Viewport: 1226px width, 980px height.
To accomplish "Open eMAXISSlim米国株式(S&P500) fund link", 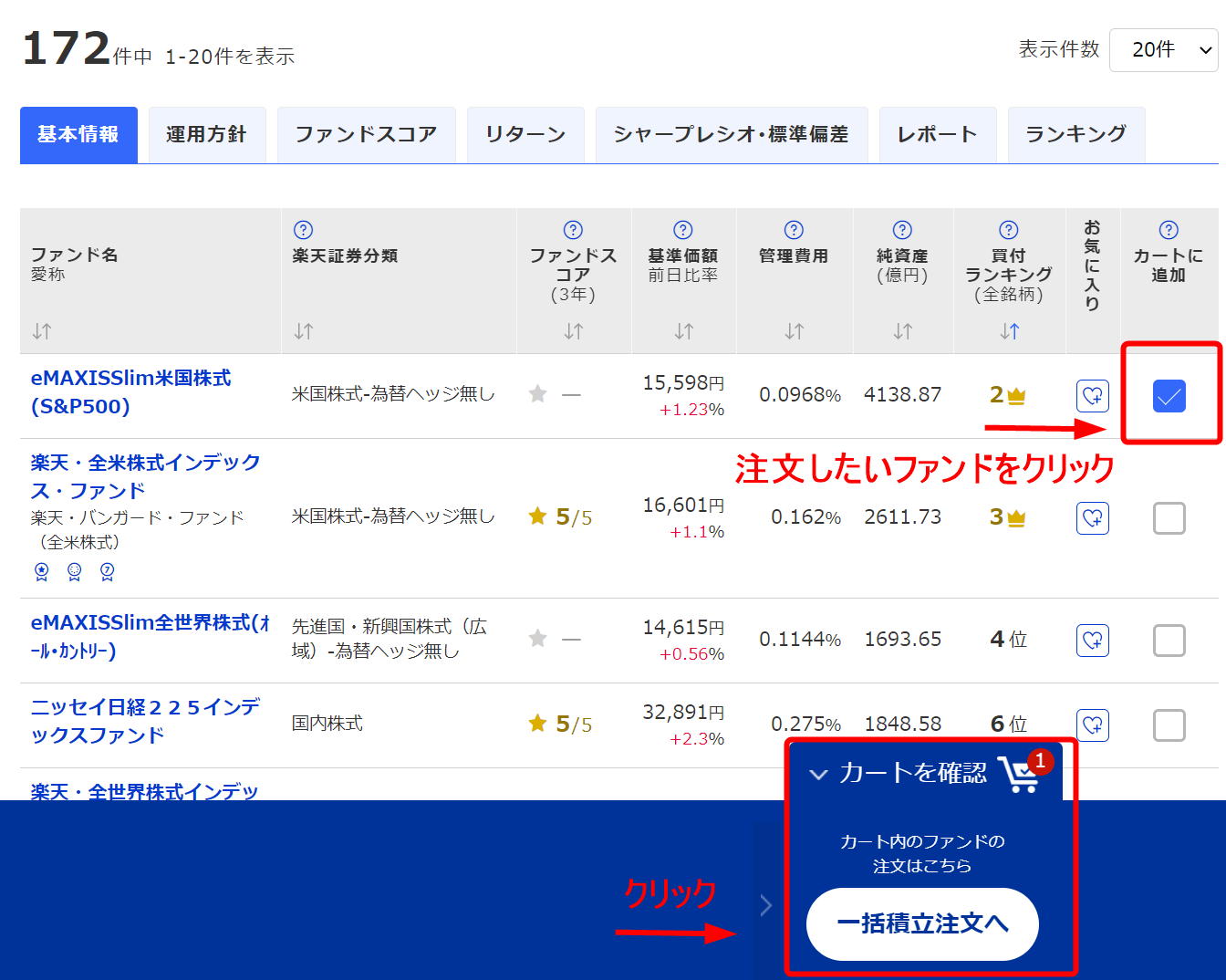I will coord(131,392).
